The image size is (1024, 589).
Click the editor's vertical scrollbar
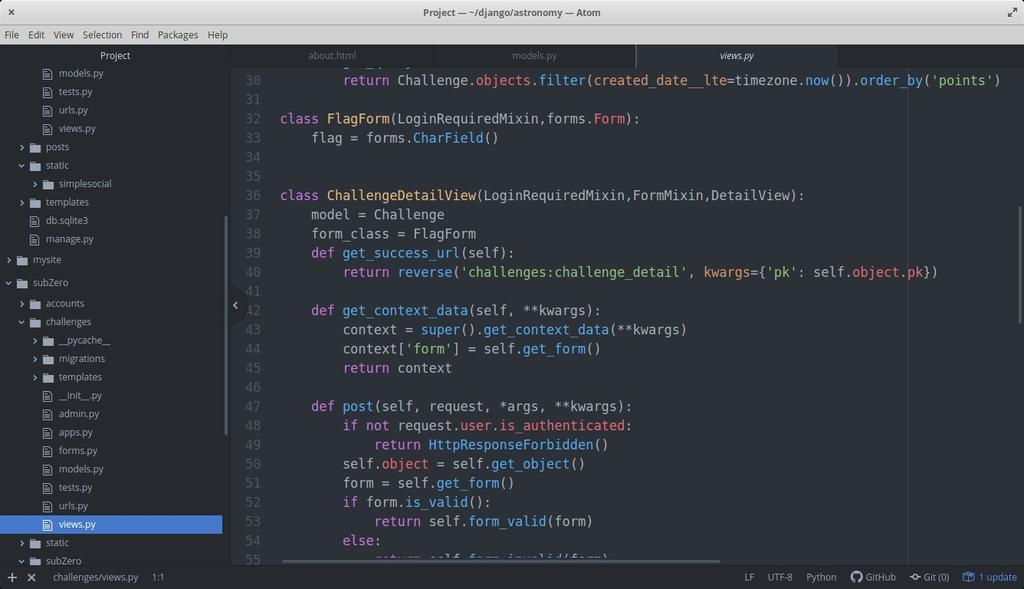(1019, 264)
